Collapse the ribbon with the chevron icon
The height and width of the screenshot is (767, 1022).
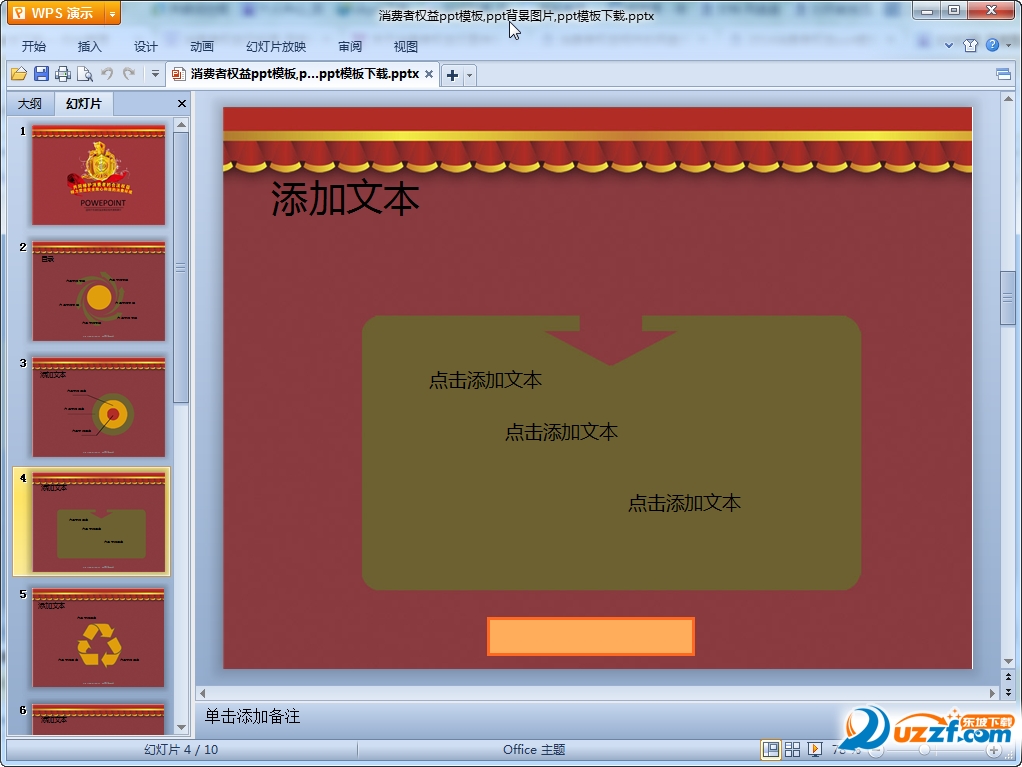949,46
